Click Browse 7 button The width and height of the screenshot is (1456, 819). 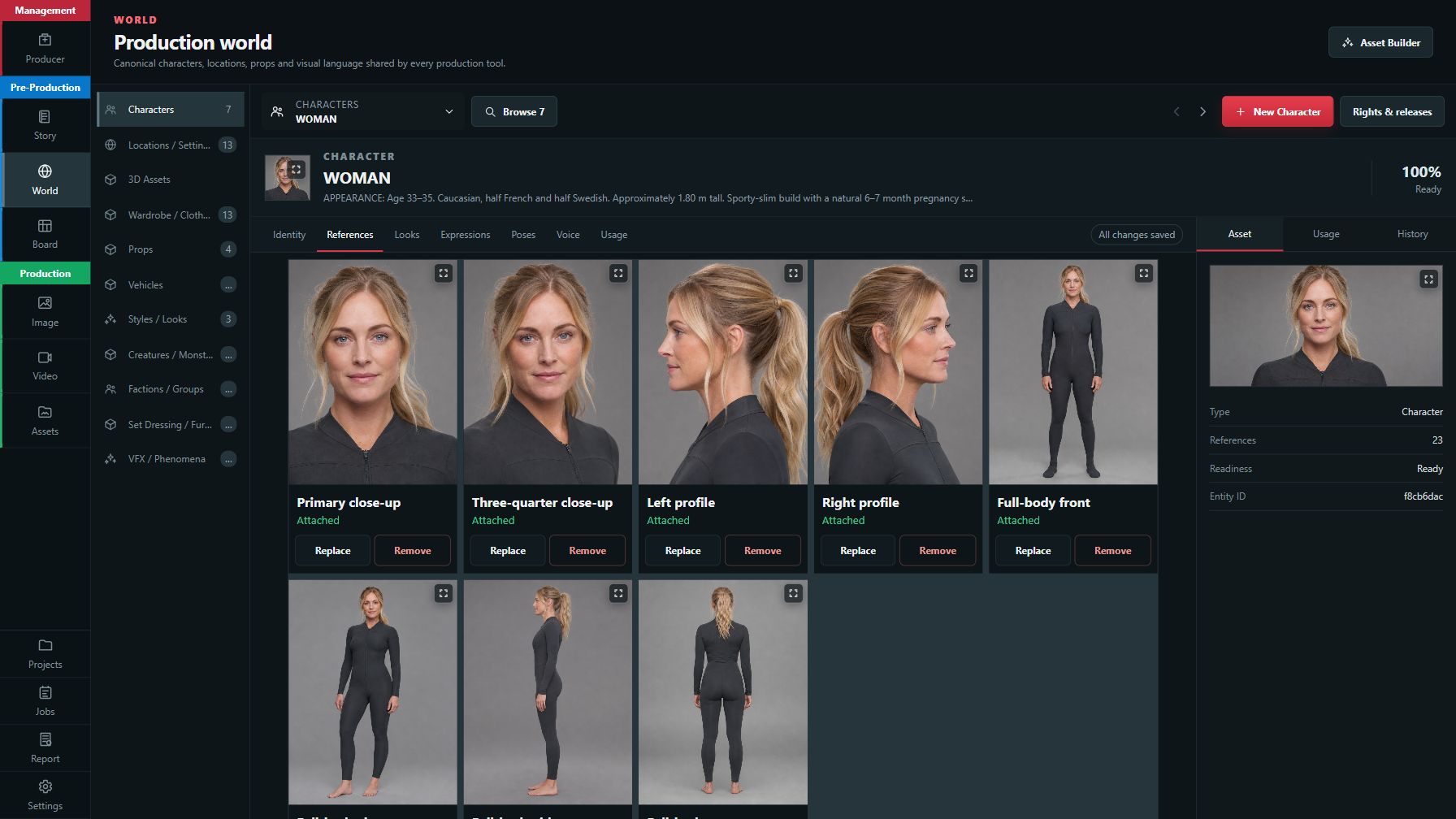[x=514, y=112]
